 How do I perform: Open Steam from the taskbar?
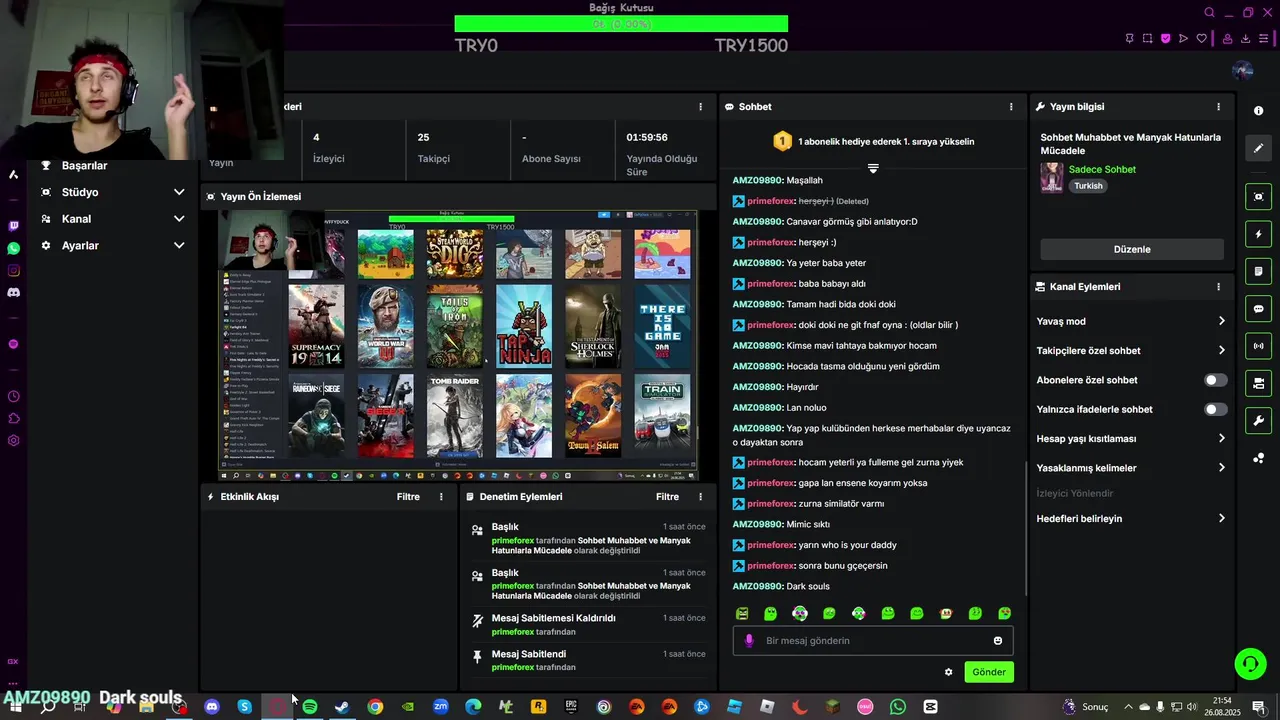(x=342, y=707)
